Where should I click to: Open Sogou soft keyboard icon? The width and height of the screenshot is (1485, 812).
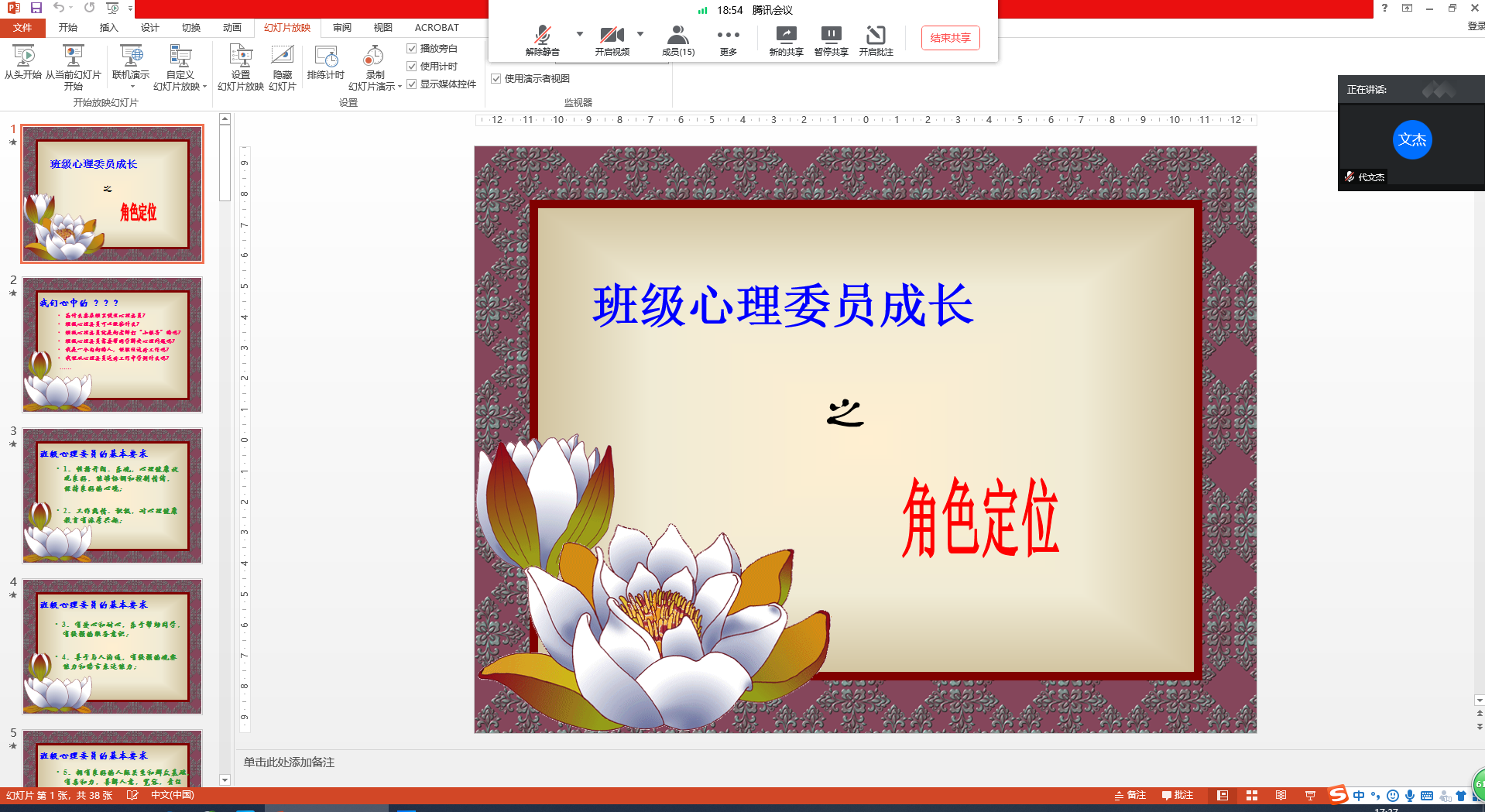pos(1427,796)
